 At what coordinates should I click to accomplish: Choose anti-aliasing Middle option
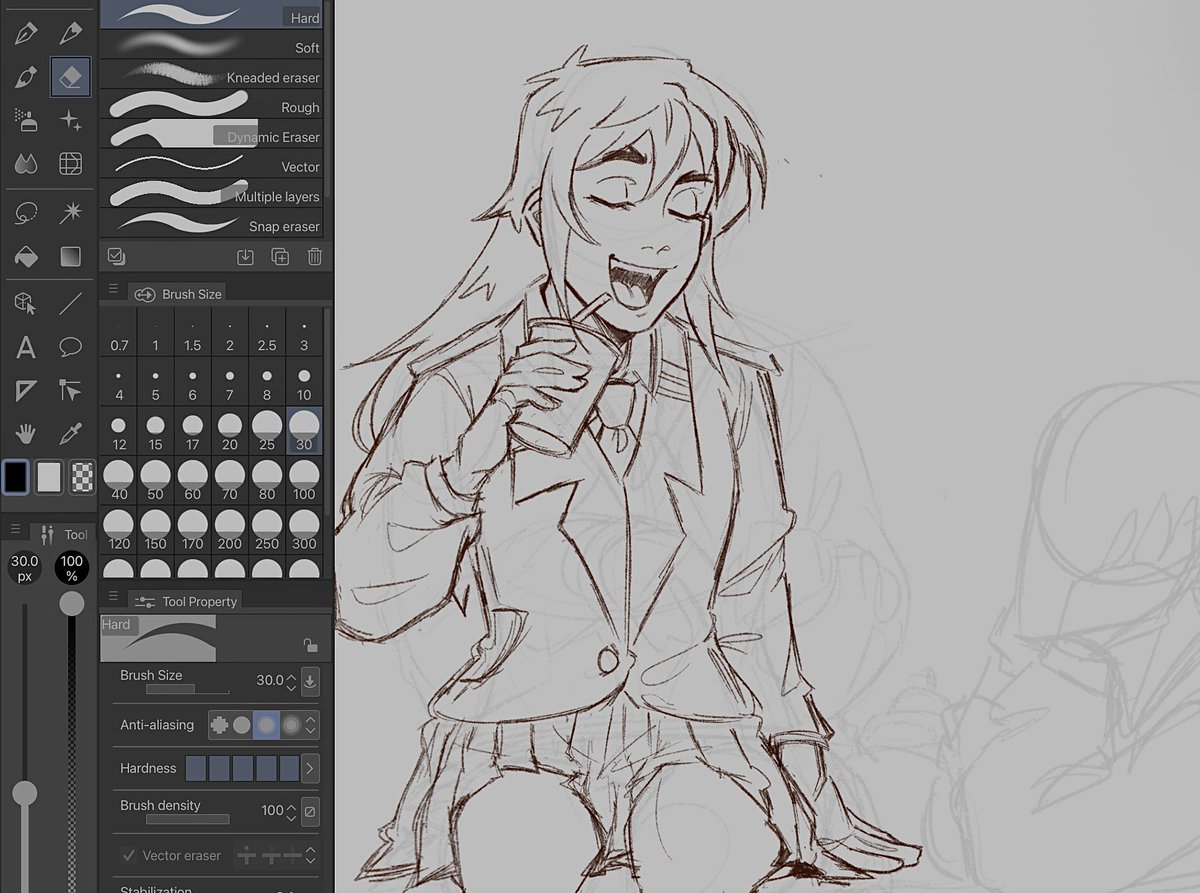coord(266,725)
